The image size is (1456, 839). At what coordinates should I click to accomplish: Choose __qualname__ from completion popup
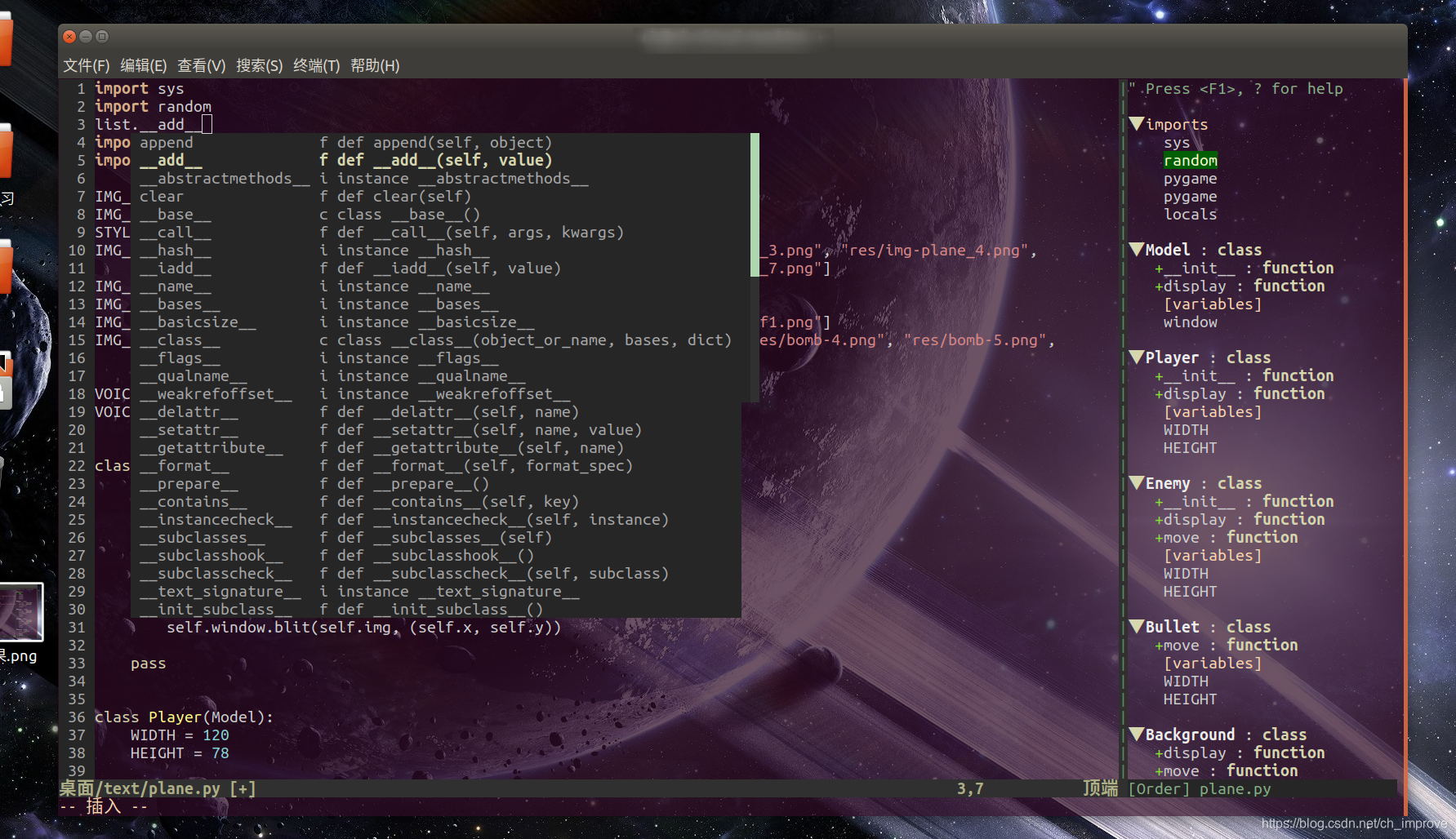coord(440,375)
